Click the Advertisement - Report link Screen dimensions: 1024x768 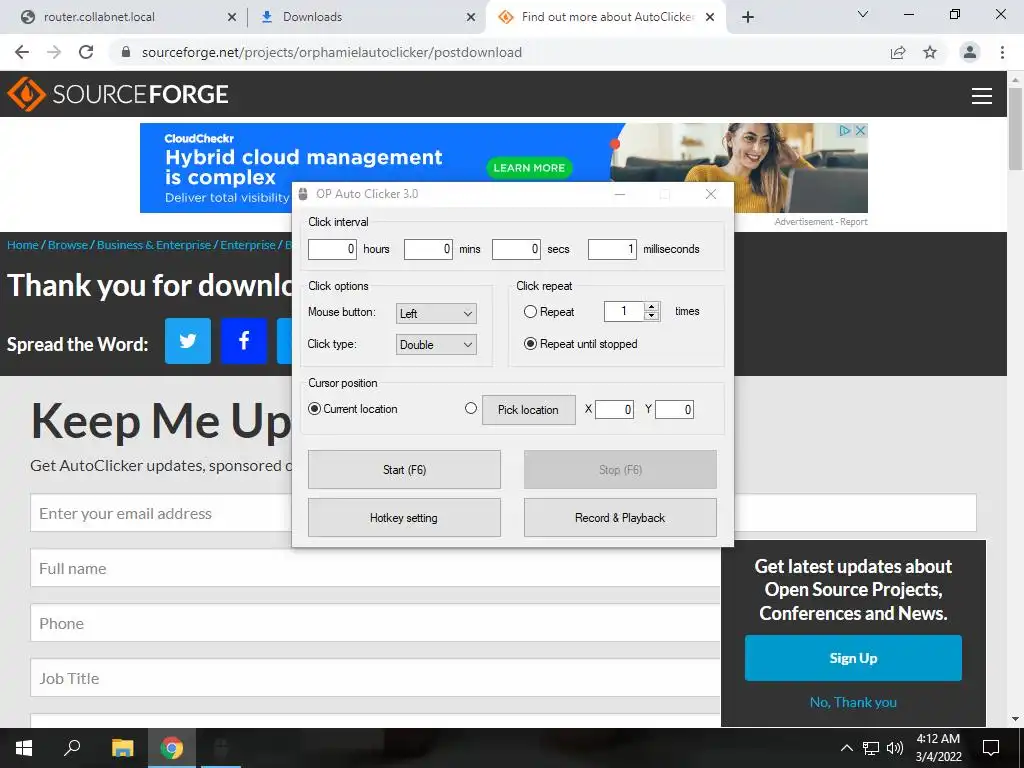pos(821,222)
